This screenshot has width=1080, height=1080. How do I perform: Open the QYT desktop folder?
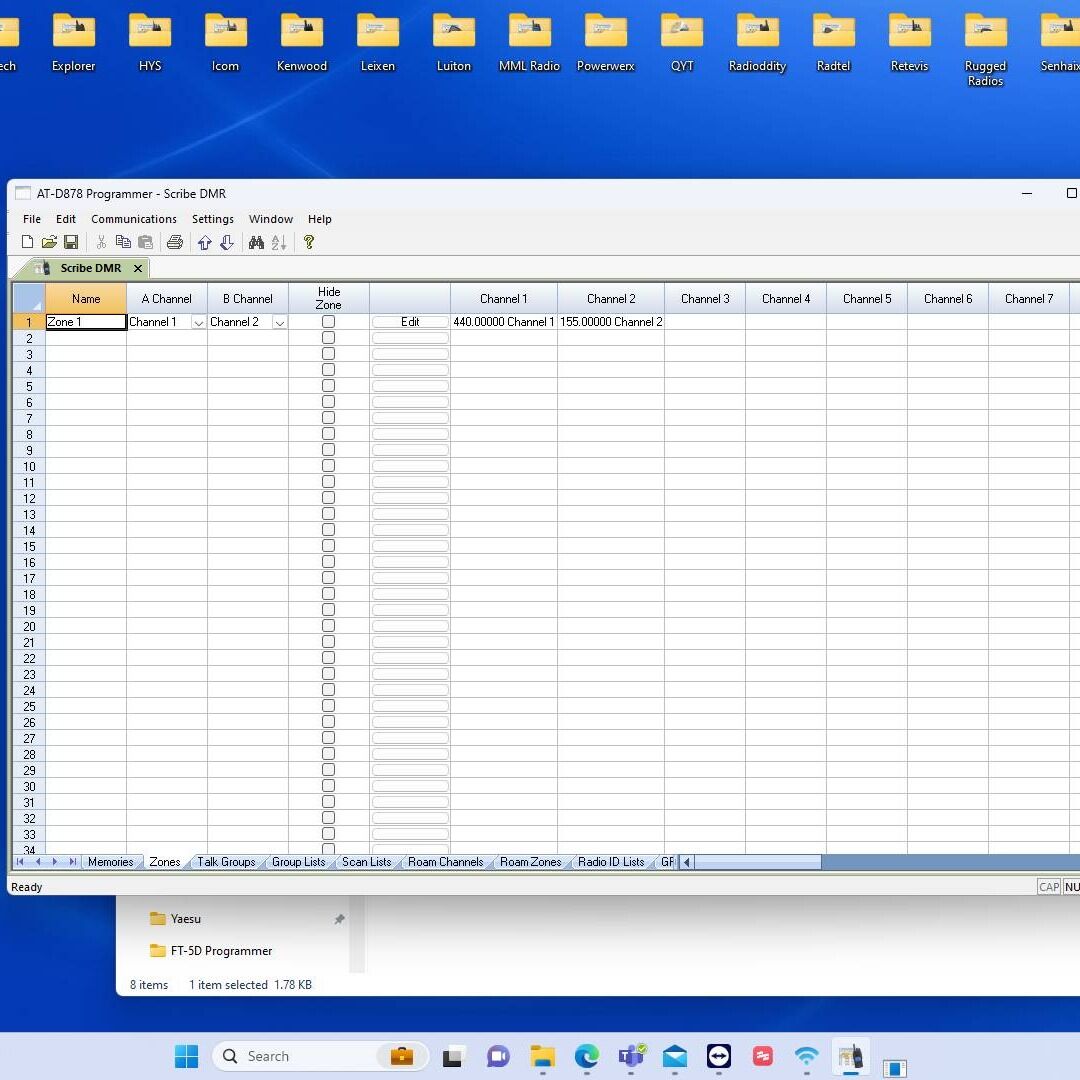(682, 43)
